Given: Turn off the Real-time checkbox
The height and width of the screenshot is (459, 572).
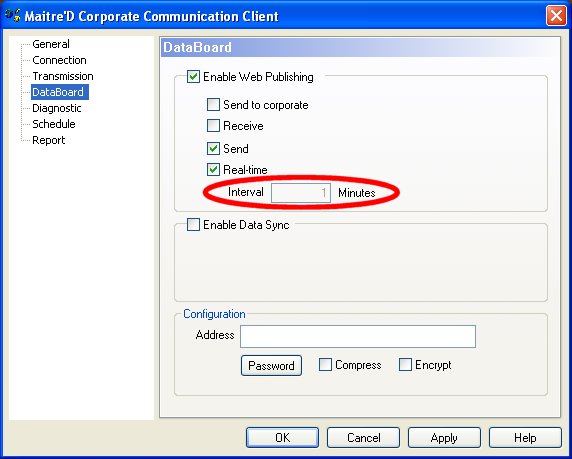Looking at the screenshot, I should 213,169.
